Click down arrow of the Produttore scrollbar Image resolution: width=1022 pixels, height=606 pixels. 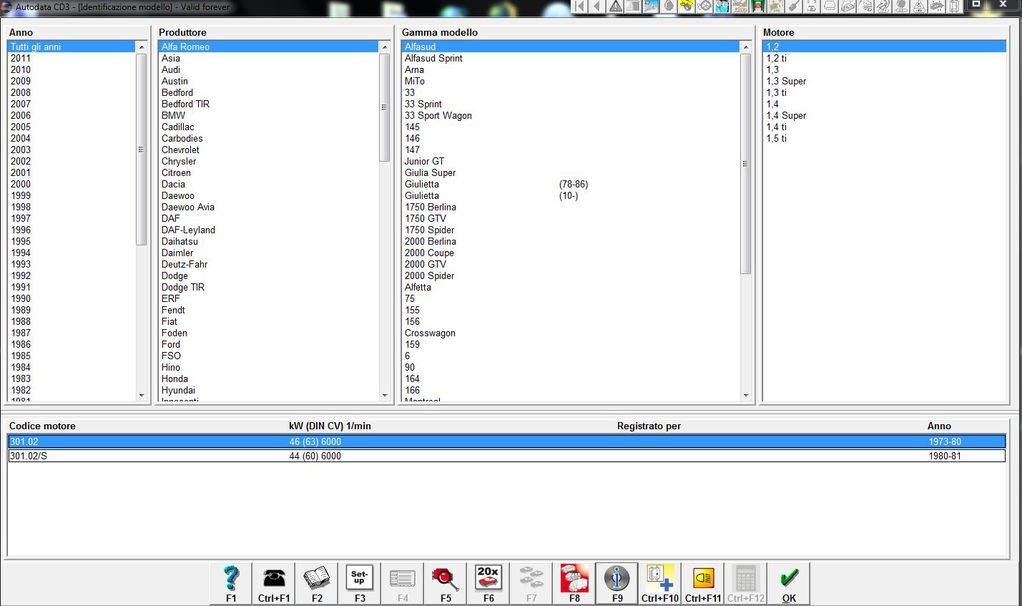[x=385, y=396]
